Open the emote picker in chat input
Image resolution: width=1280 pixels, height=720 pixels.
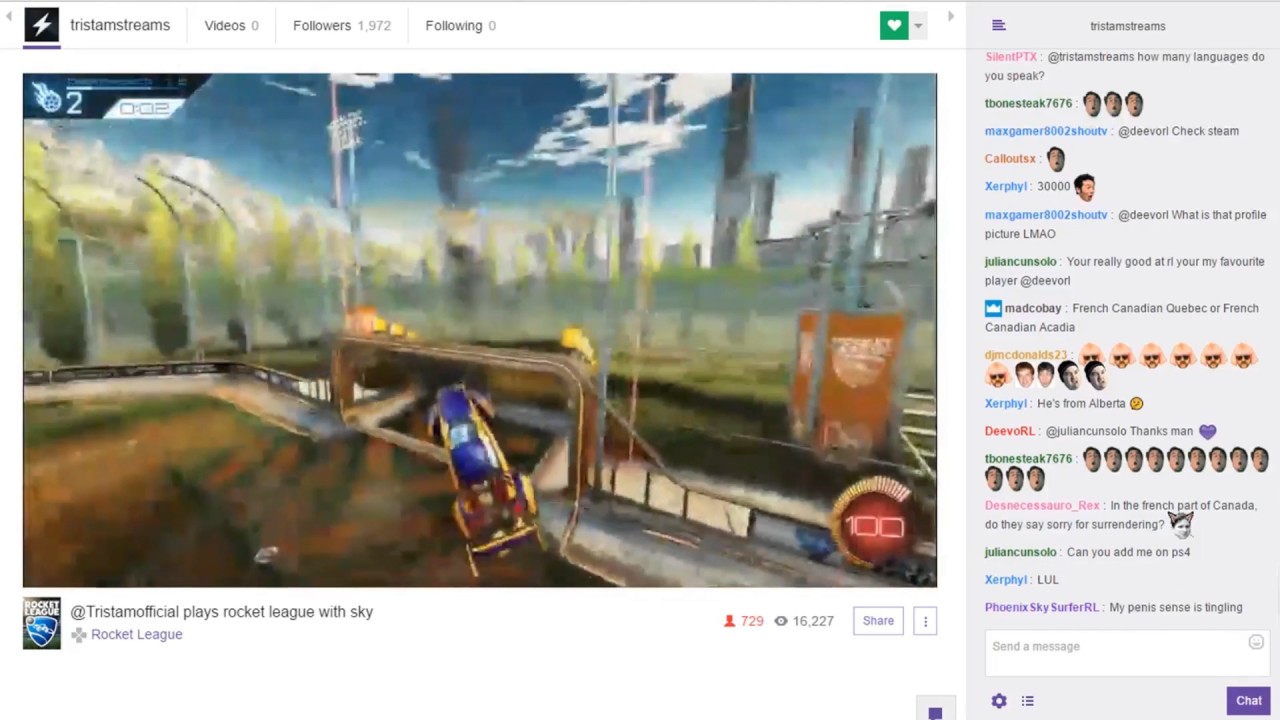[x=1256, y=643]
